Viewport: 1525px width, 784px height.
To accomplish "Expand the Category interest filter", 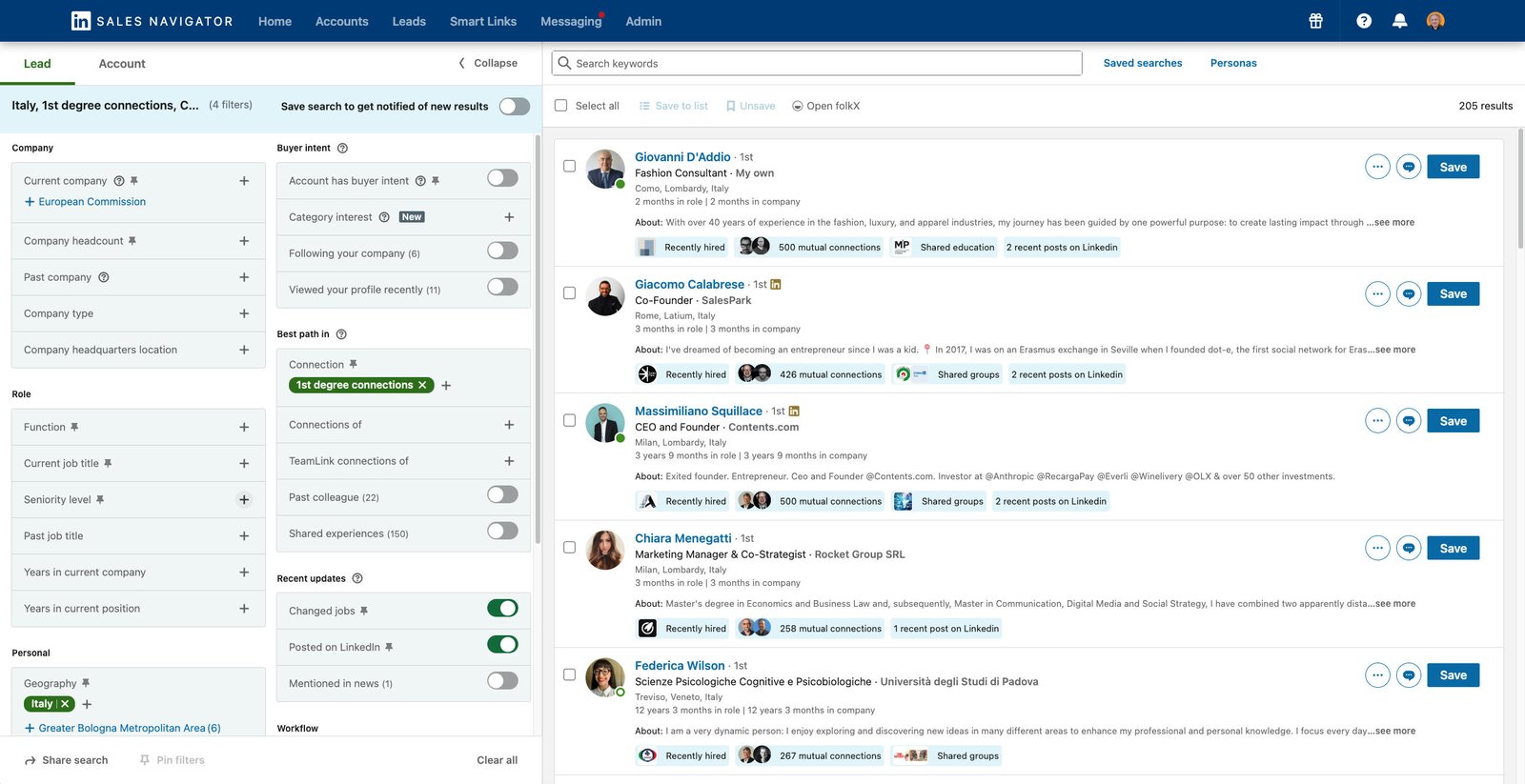I will point(509,217).
